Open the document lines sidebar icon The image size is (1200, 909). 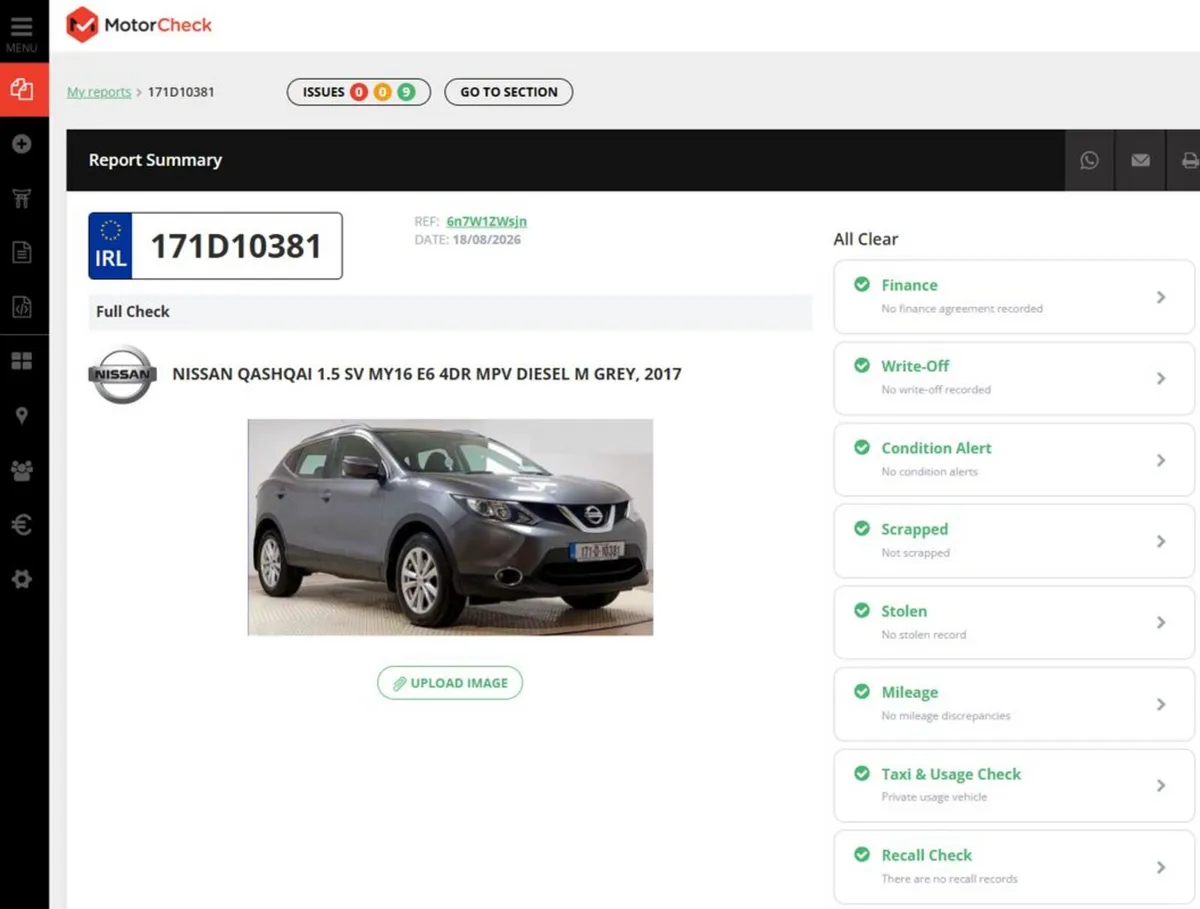pos(22,252)
